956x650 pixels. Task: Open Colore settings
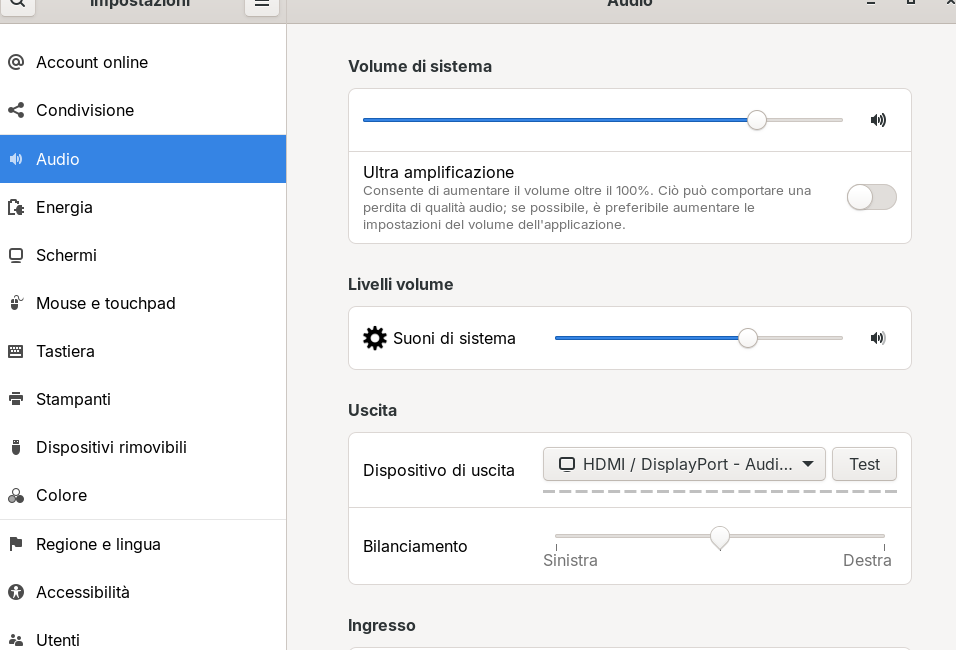(x=143, y=496)
